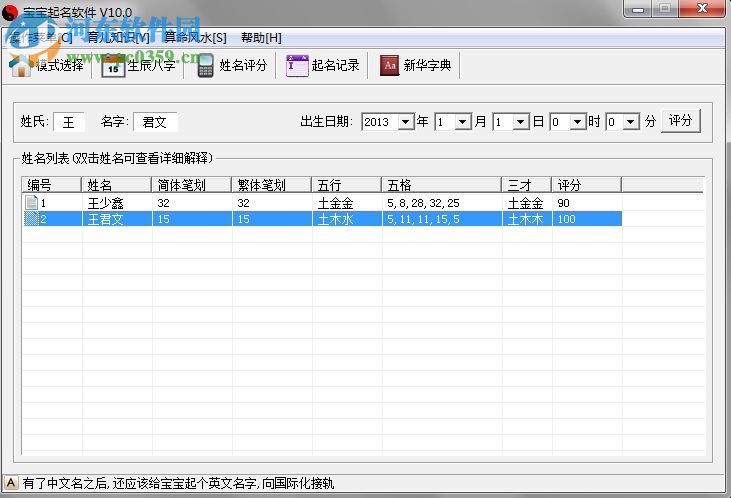Click 五行 cell 土木水
This screenshot has width=731, height=498.
[x=336, y=219]
